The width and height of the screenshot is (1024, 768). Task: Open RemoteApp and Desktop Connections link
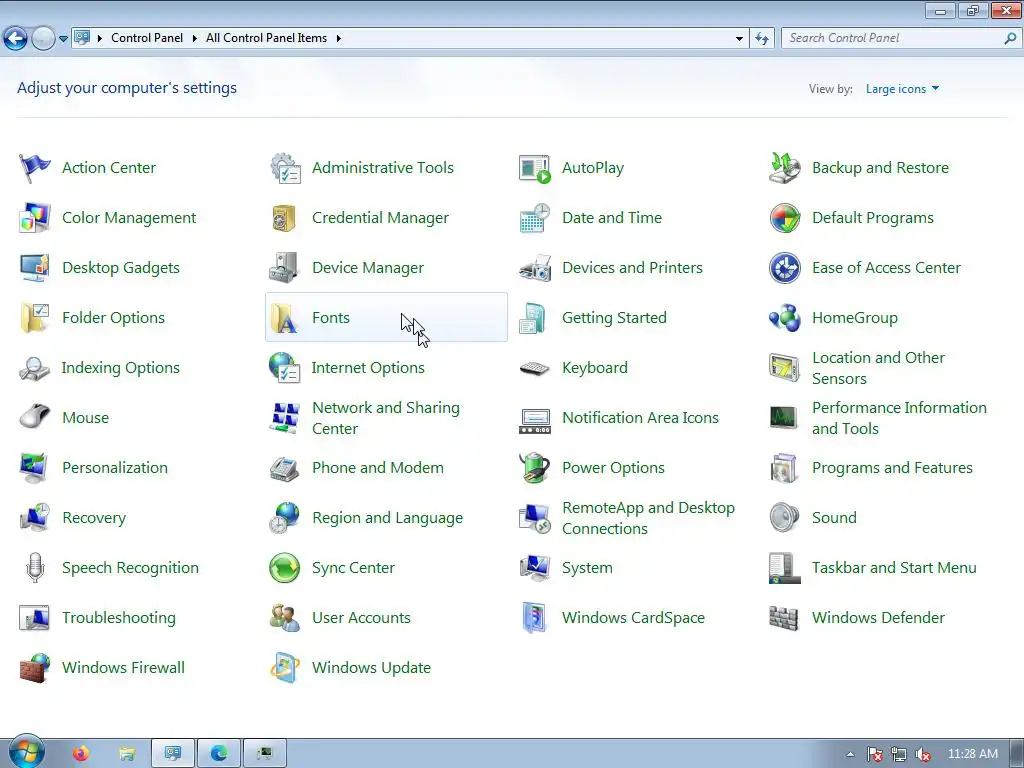pos(648,518)
